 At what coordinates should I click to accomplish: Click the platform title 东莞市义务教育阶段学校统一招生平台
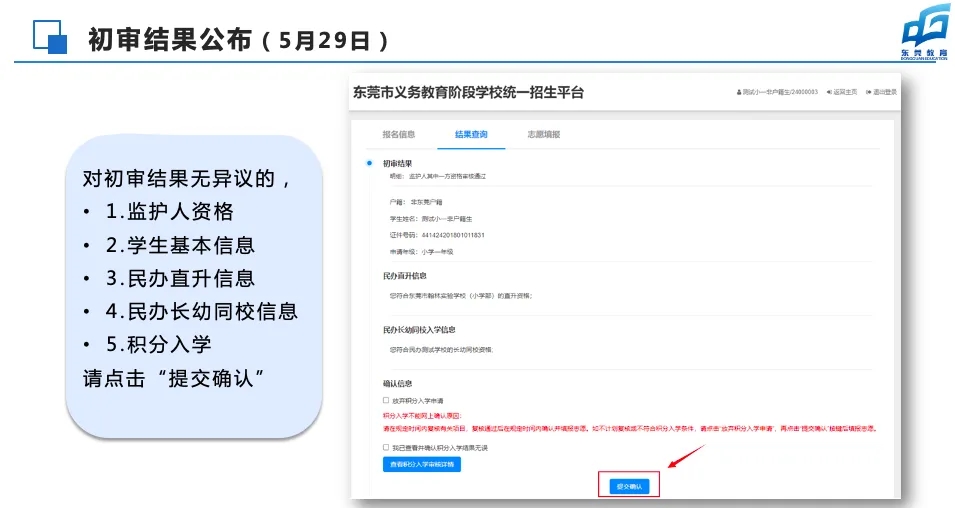click(x=468, y=93)
